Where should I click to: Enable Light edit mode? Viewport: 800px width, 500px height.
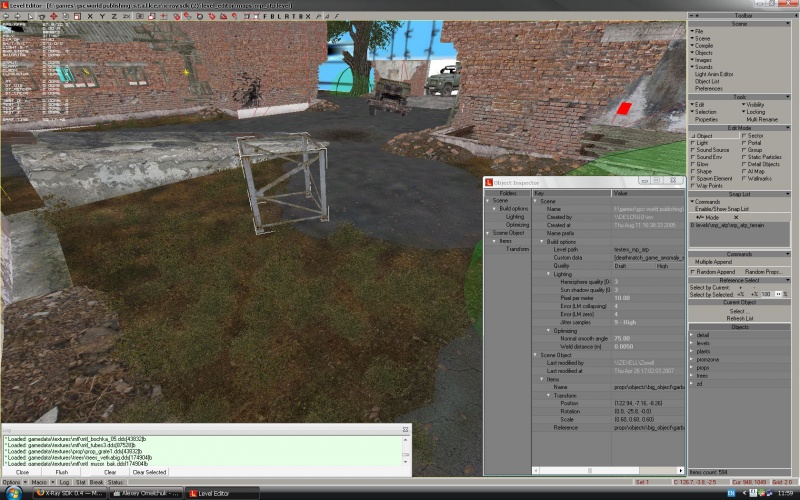pyautogui.click(x=703, y=142)
